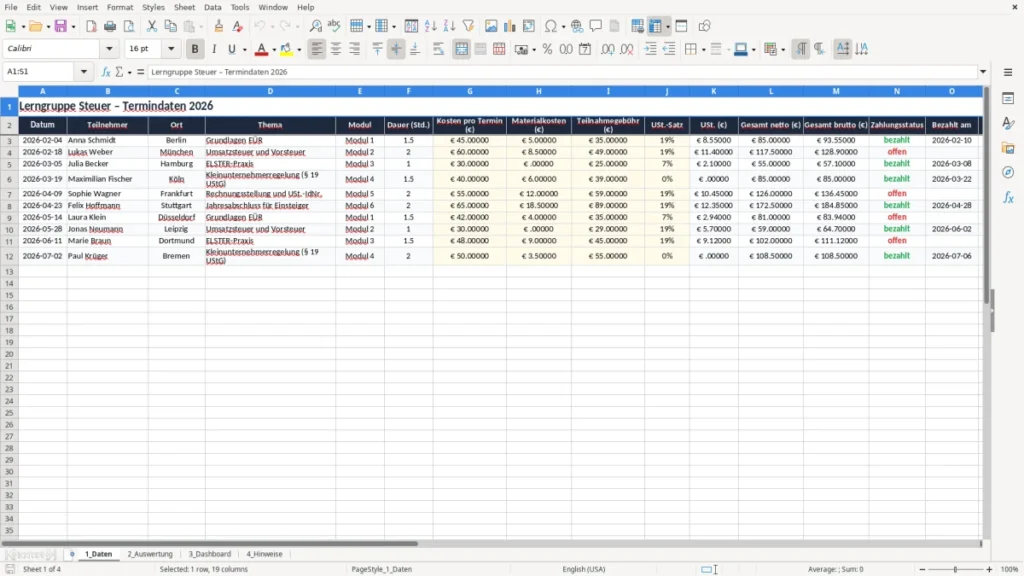
Task: Click the Insert Chart icon
Action: (x=510, y=26)
